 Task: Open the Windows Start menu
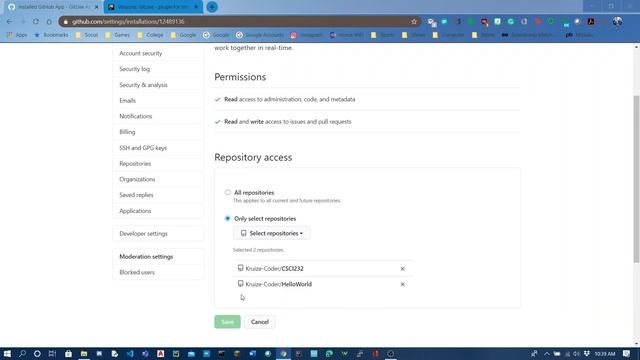pos(7,353)
